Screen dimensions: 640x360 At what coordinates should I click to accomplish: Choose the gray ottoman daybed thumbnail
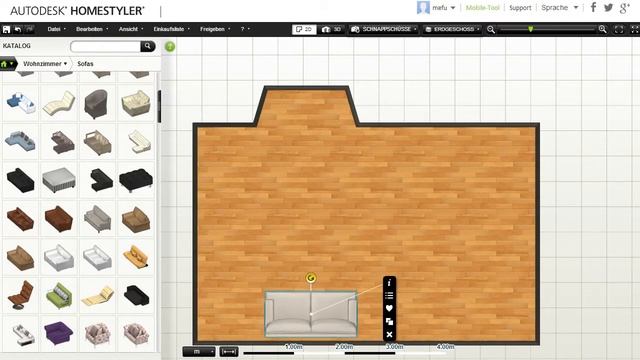coord(59,180)
